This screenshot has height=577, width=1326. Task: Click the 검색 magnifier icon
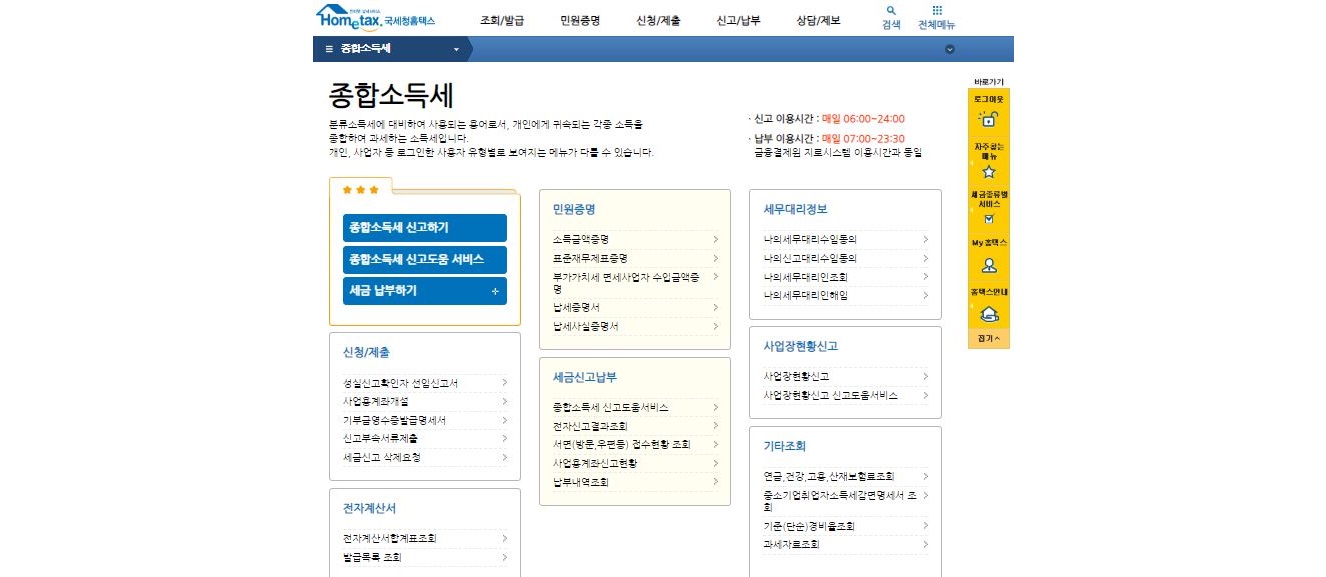[891, 10]
